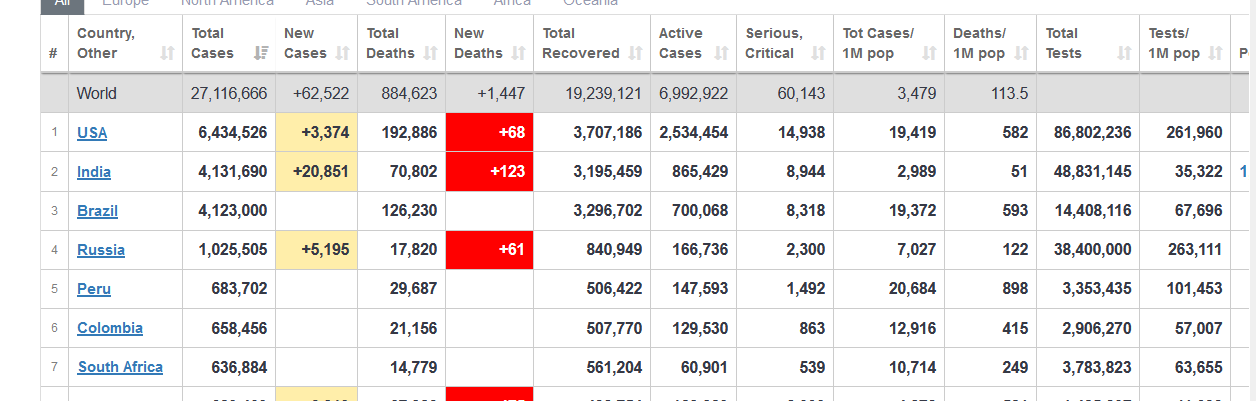Click India new cases +20,851 cell
Viewport: 1256px width, 401px height.
316,171
